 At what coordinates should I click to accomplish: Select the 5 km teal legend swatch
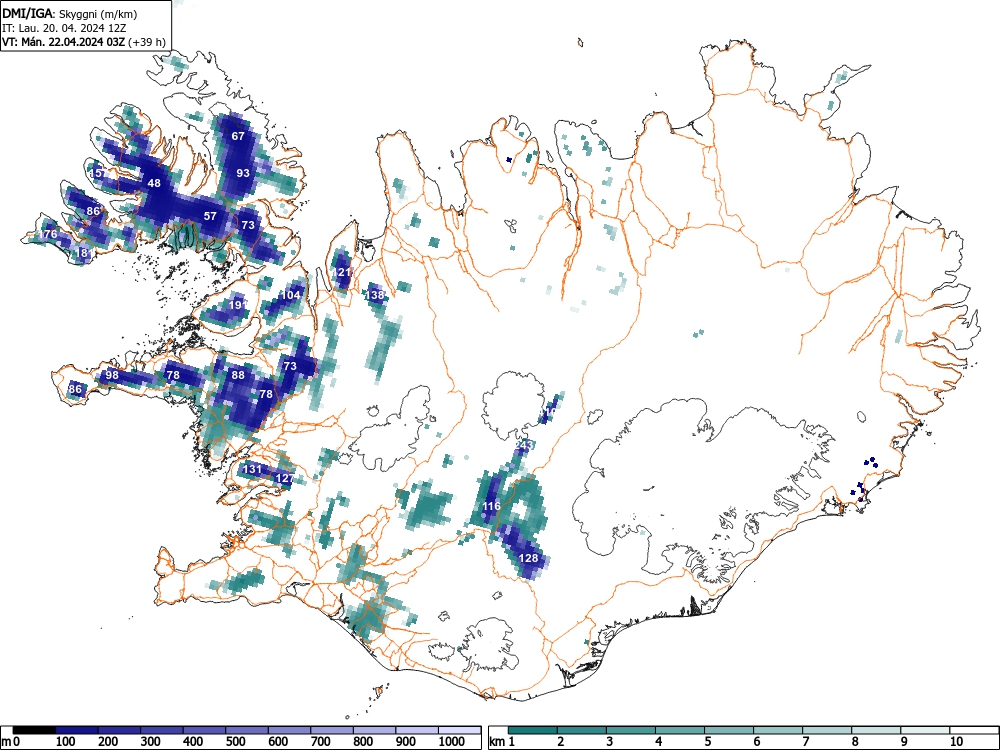[x=729, y=730]
